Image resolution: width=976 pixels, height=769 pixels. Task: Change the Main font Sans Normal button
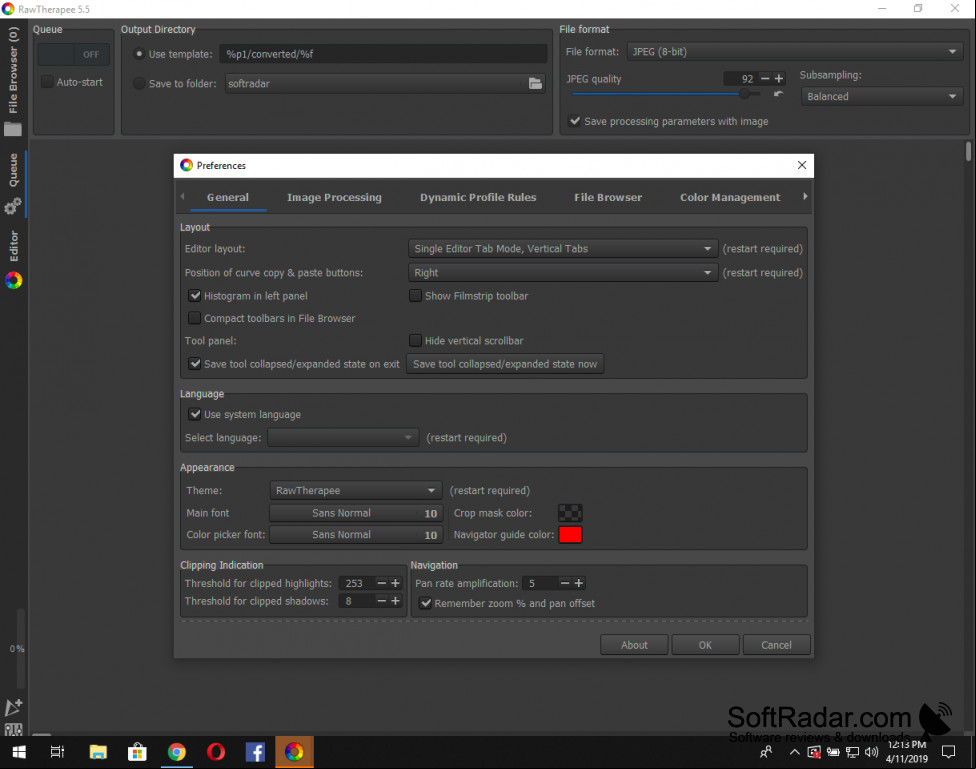pos(355,513)
